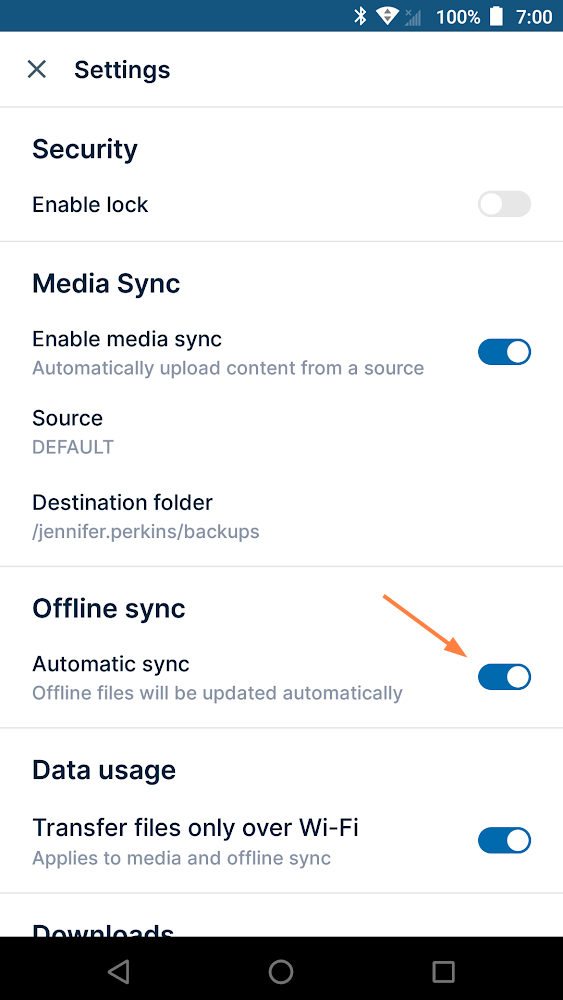
Task: Tap the Wi-Fi status bar icon
Action: tap(387, 16)
